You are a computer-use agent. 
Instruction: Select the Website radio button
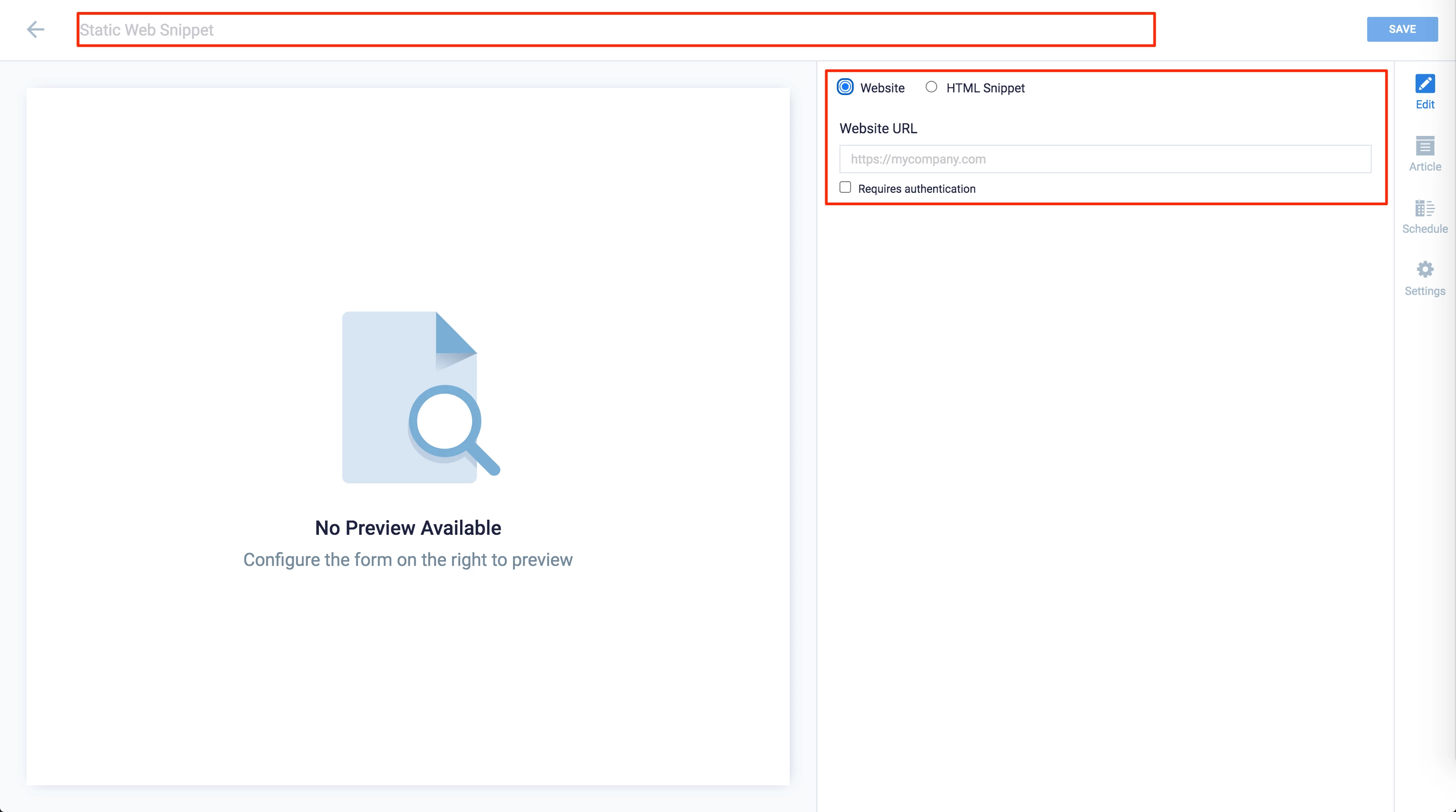click(x=845, y=87)
